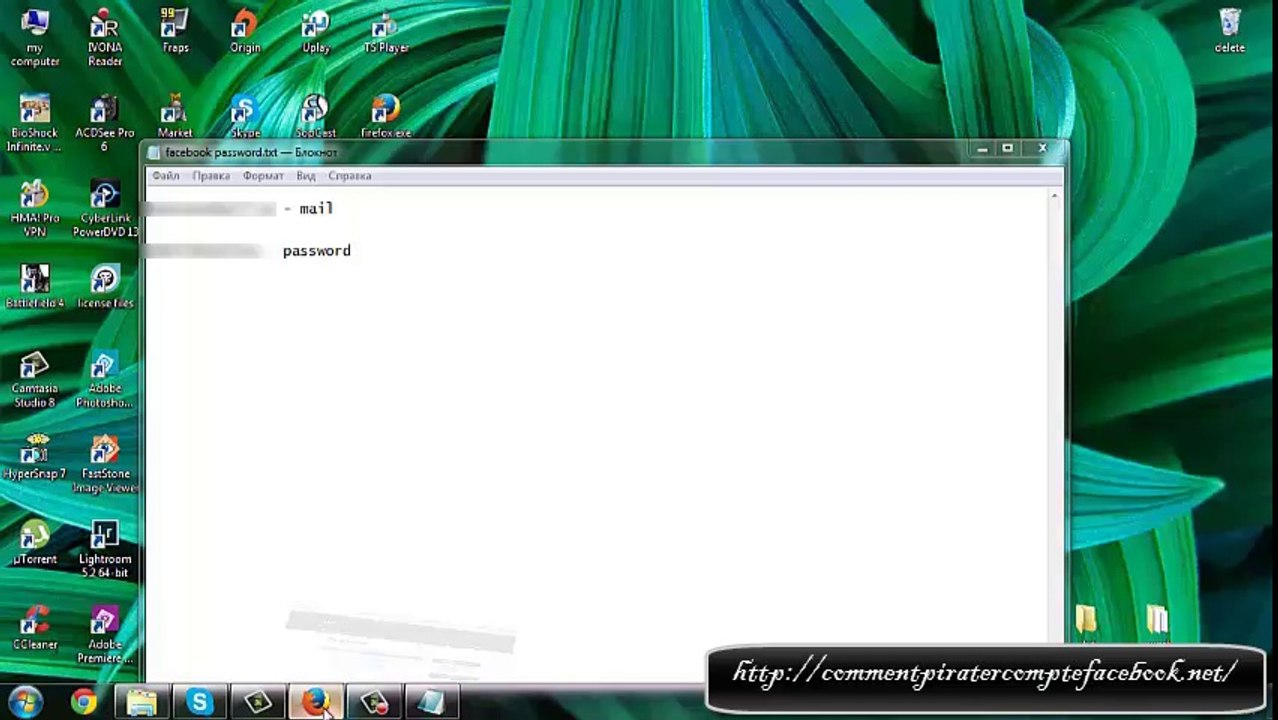
Task: Select the Adobe Photoshop desktop shortcut
Action: (105, 379)
